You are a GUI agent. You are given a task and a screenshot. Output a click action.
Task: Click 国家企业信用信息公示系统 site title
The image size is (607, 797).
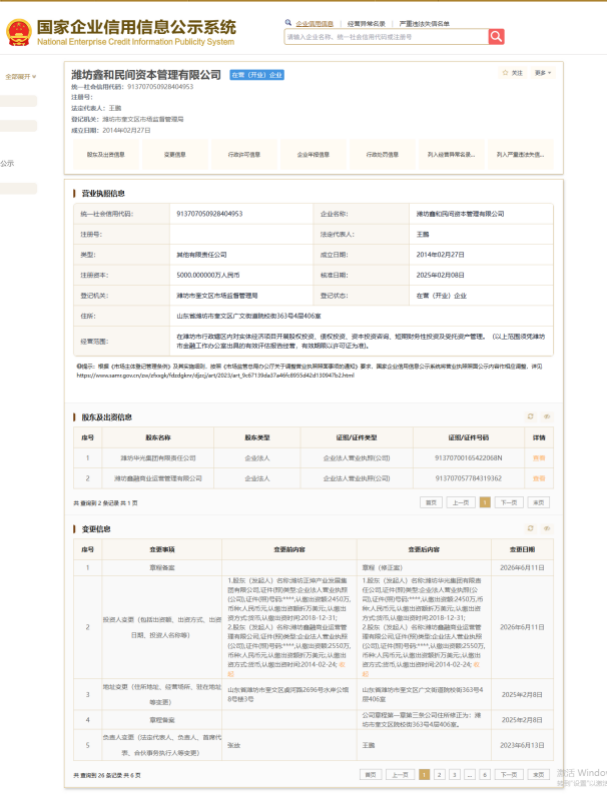tap(136, 27)
